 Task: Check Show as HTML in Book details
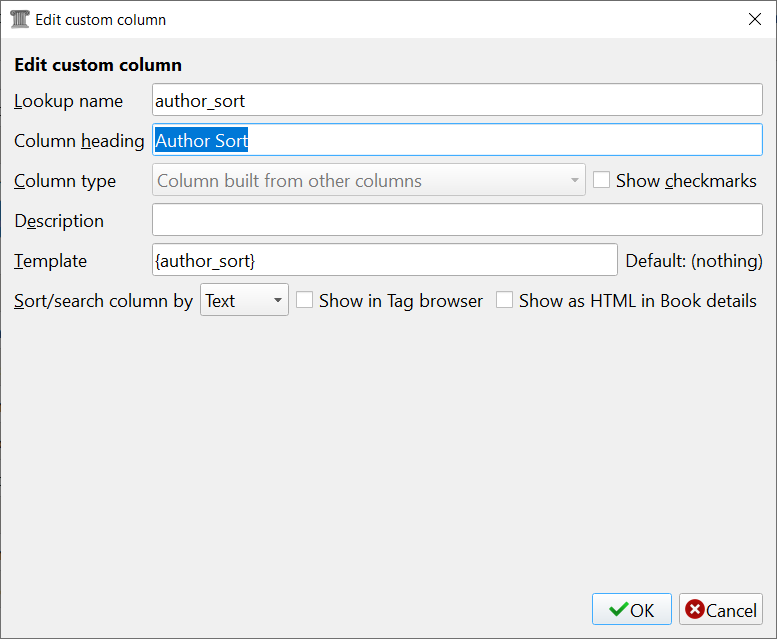505,300
